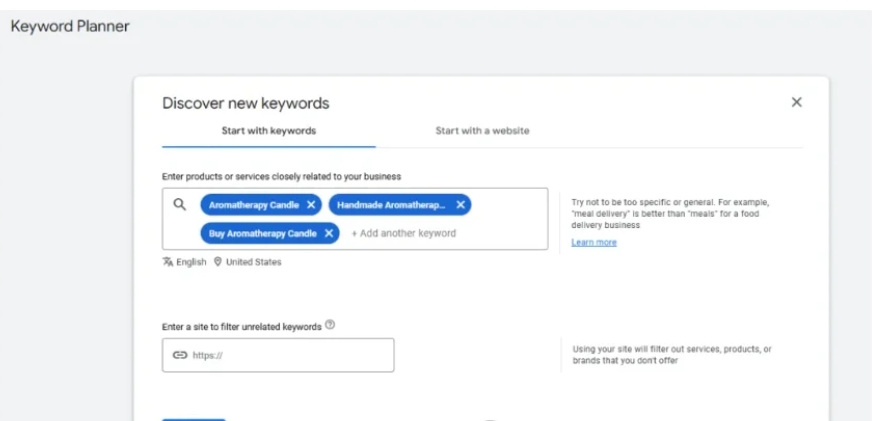Screen dimensions: 872x421
Task: Remove the Handmade Aromatherap... keyword chip
Action: [460, 205]
